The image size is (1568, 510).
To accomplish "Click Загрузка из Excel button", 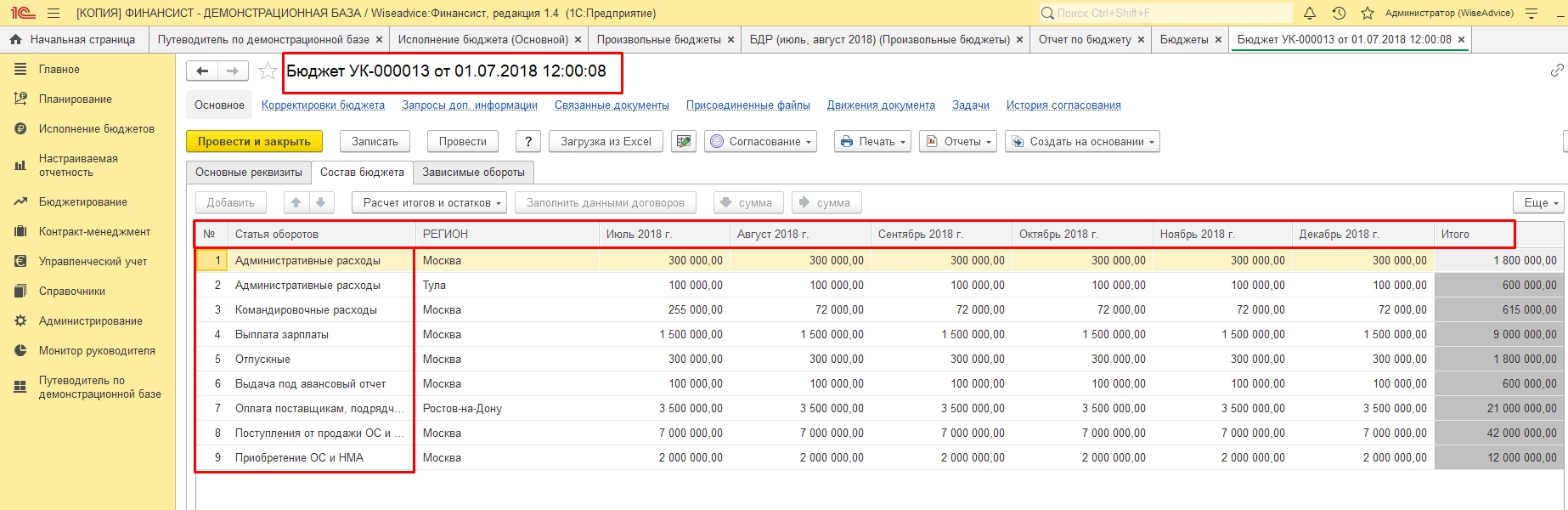I will (x=606, y=142).
